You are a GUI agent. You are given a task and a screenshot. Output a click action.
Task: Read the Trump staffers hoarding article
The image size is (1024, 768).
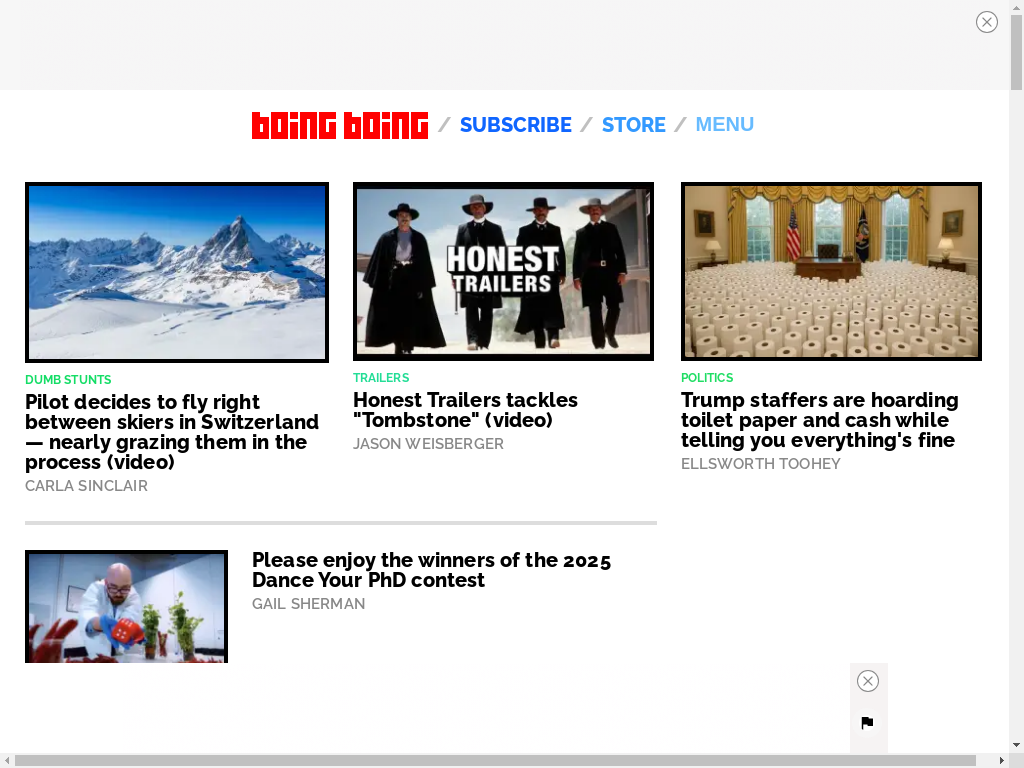pyautogui.click(x=820, y=420)
